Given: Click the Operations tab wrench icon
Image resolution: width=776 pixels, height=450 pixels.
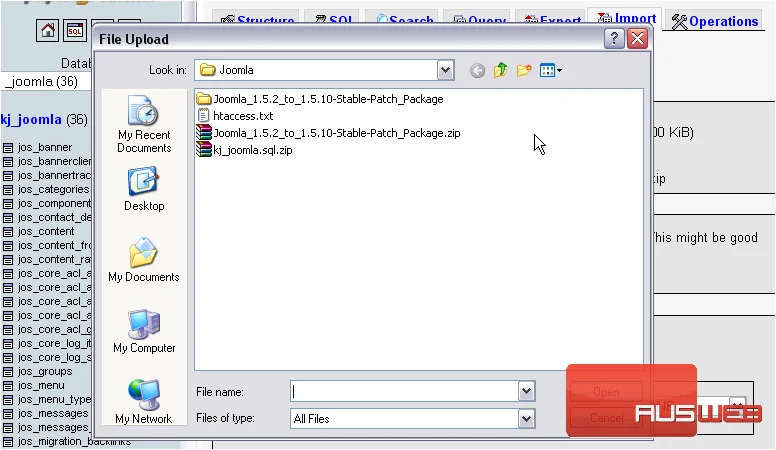Looking at the screenshot, I should click(679, 22).
